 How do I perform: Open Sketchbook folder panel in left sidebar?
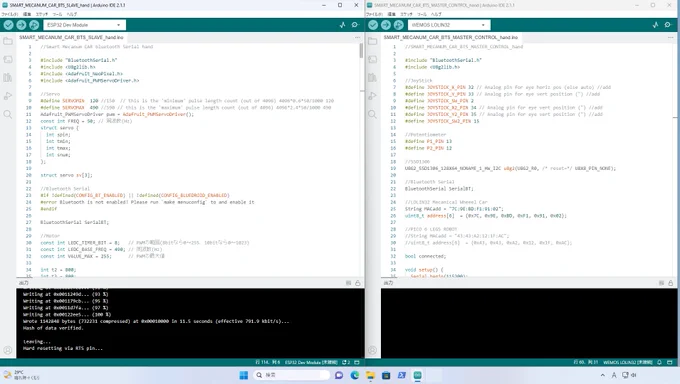pos(8,41)
